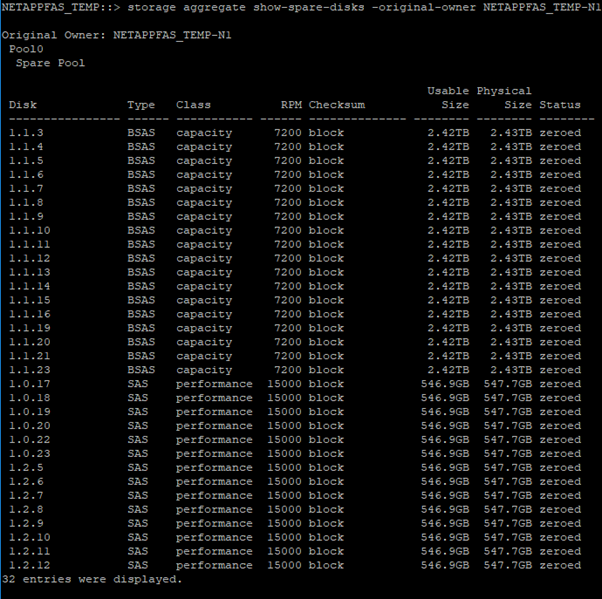602x599 pixels.
Task: Select disk name 1.2.5
Action: (x=26, y=468)
